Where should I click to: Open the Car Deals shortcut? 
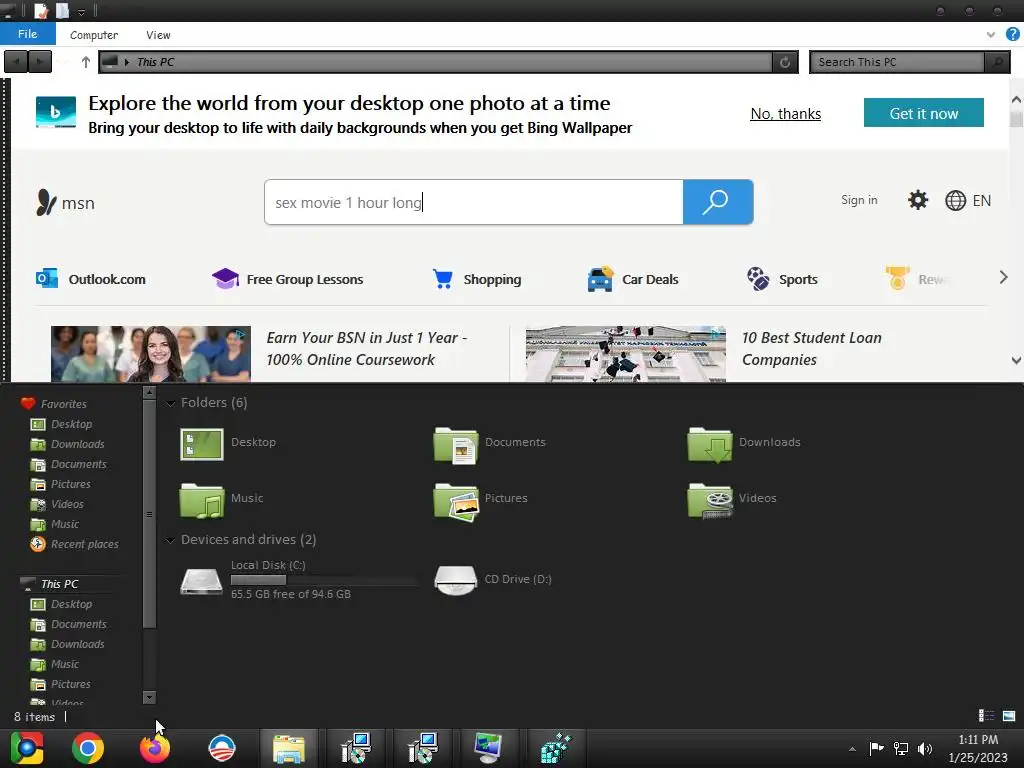coord(633,279)
